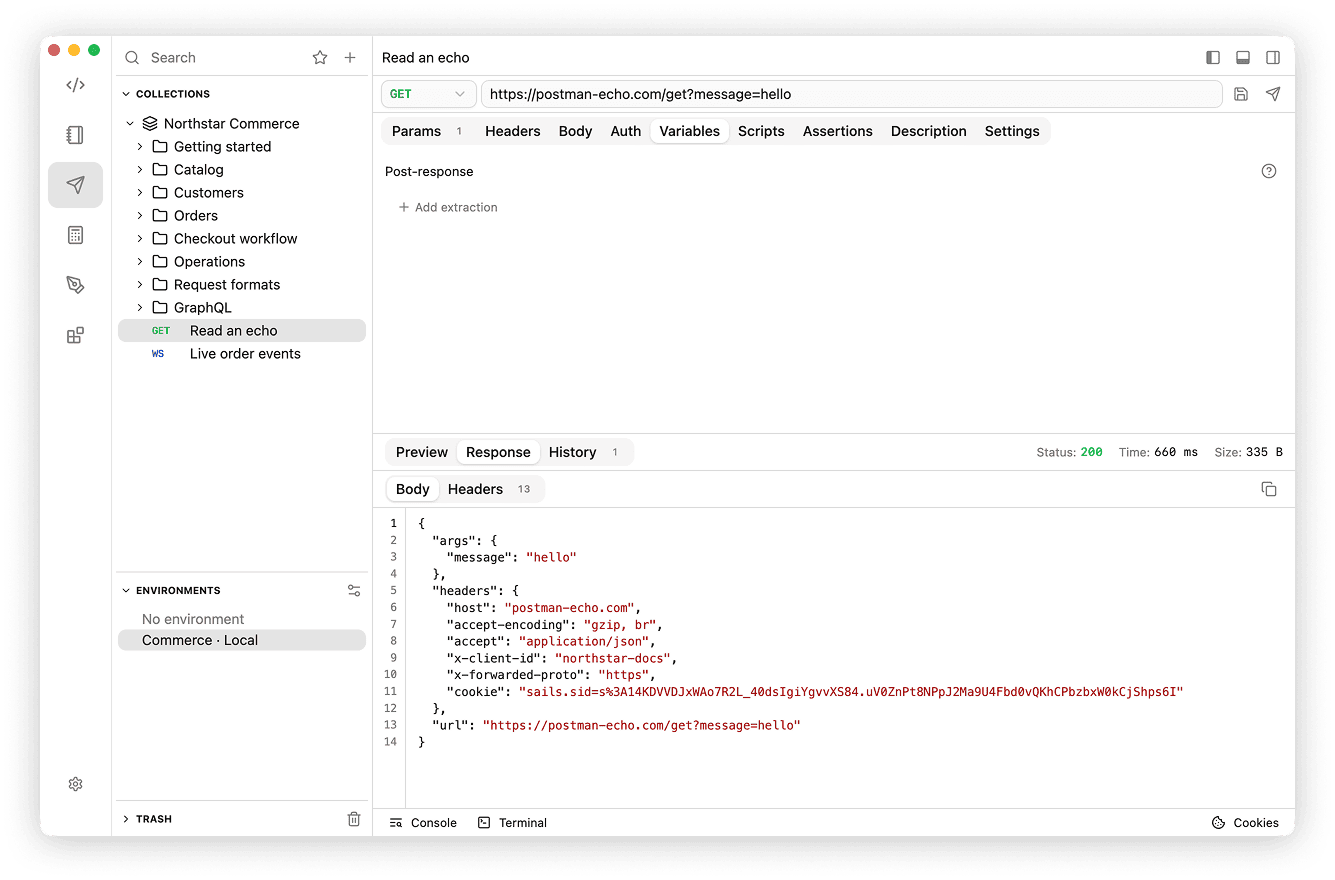1335x880 pixels.
Task: Empty trash with the trash can icon
Action: point(354,819)
